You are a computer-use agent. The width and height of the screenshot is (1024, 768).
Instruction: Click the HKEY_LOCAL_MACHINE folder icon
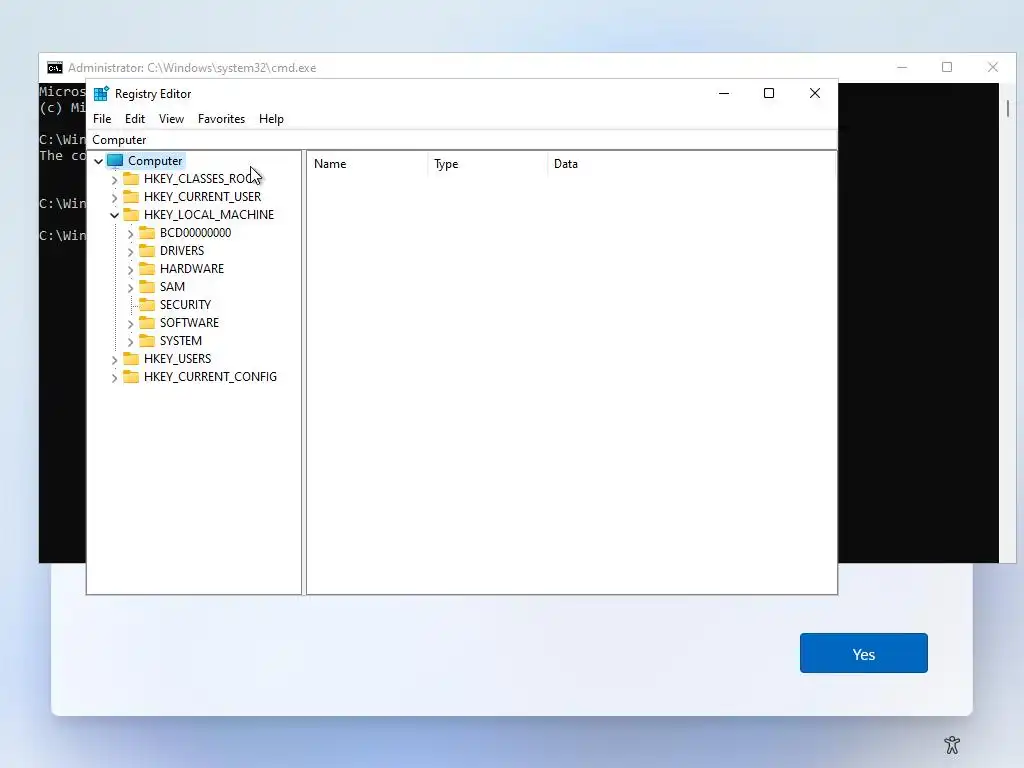click(x=131, y=214)
